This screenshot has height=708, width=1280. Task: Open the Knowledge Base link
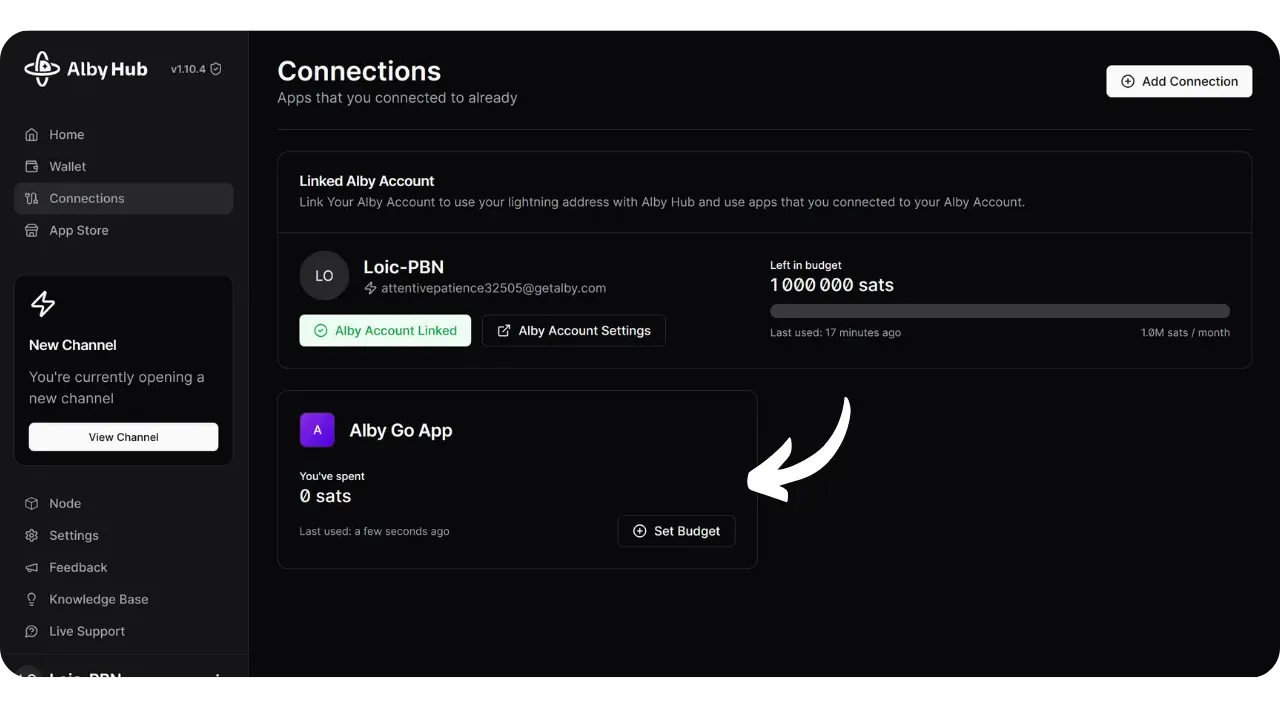tap(98, 600)
